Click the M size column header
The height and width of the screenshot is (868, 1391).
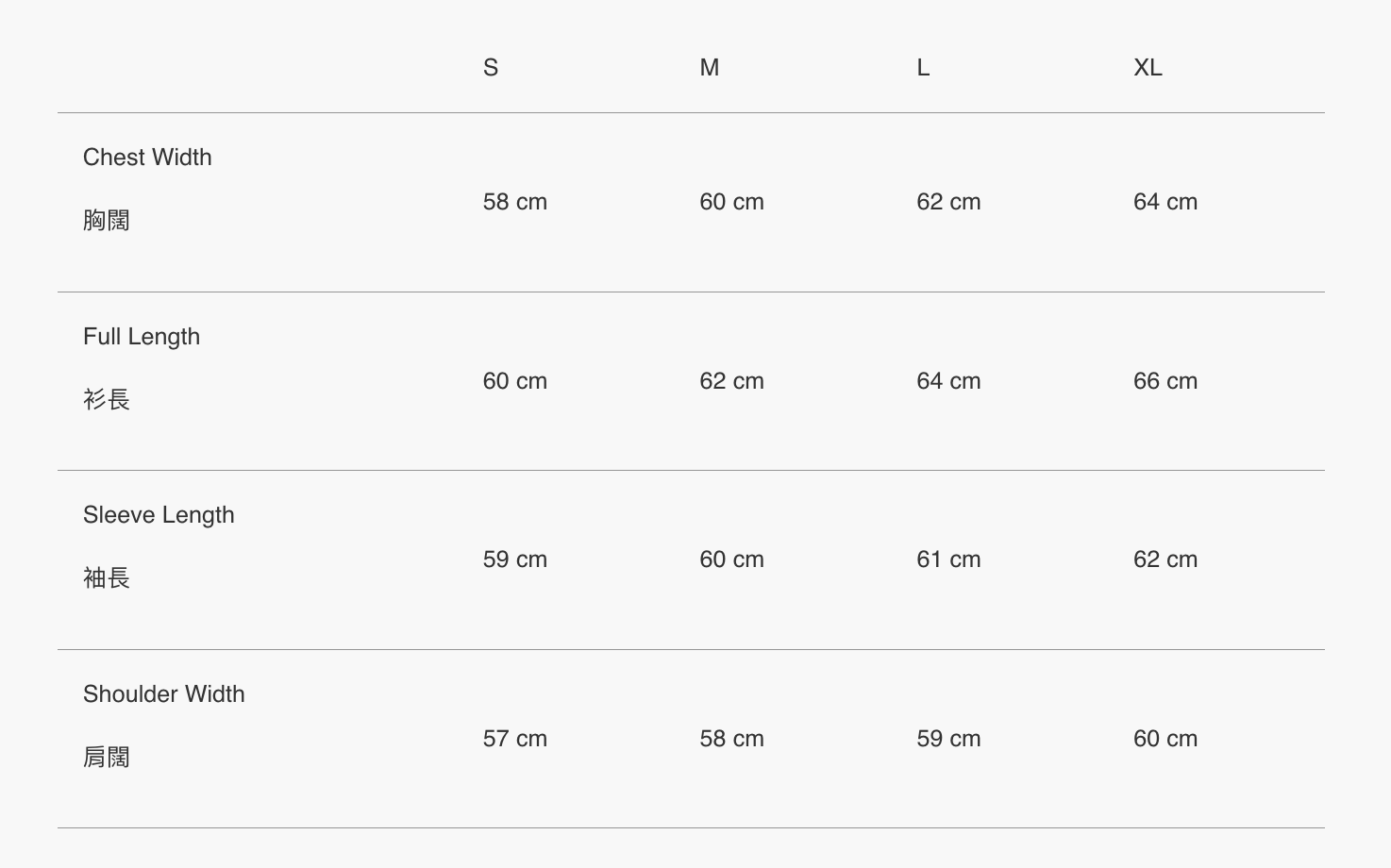710,68
